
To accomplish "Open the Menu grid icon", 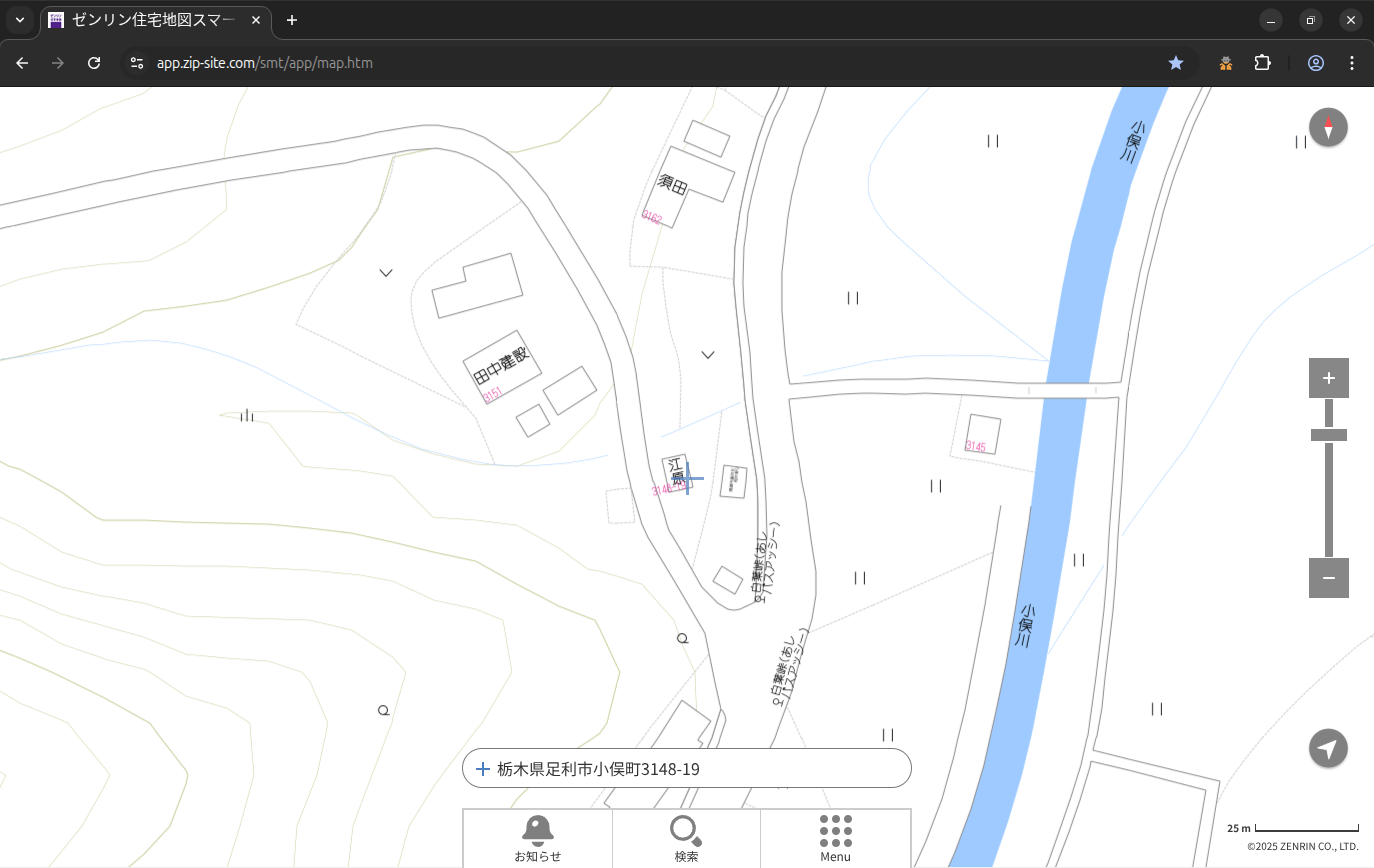I will pyautogui.click(x=835, y=838).
